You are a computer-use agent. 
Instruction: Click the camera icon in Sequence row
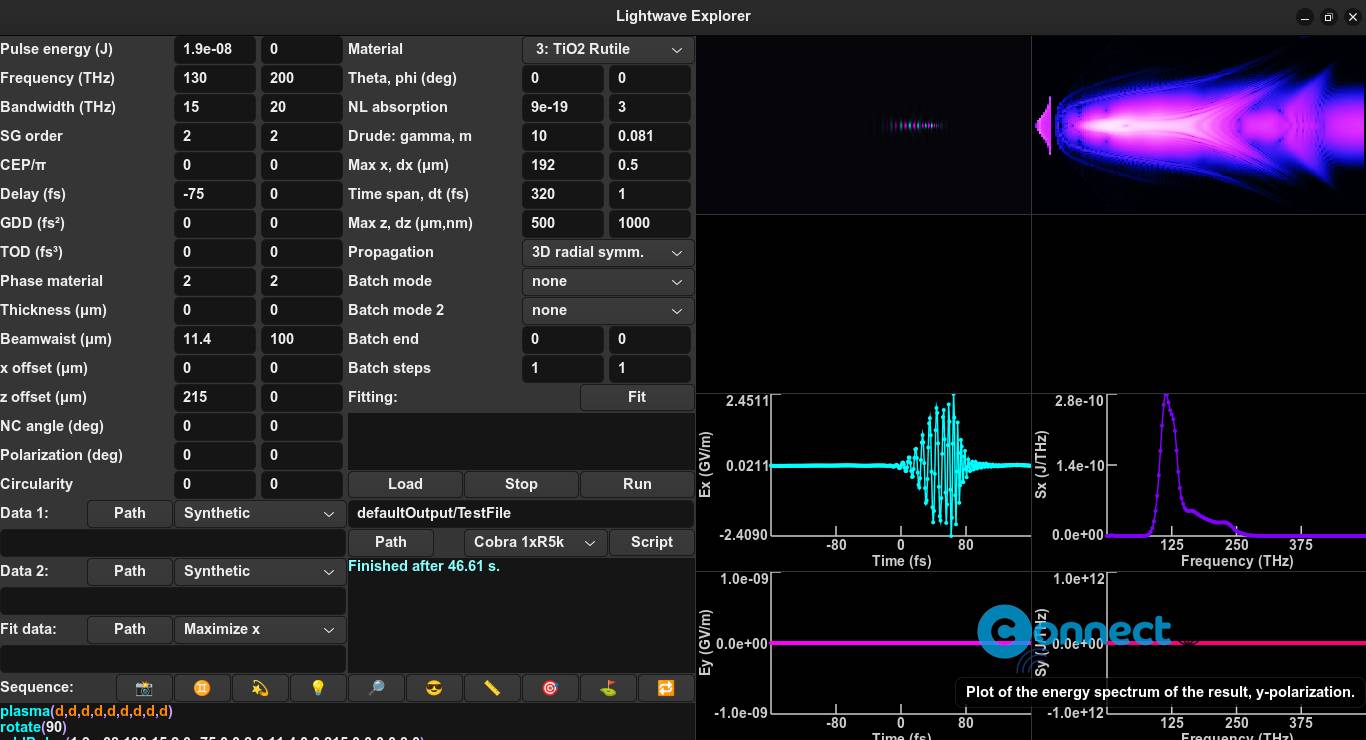(x=144, y=688)
